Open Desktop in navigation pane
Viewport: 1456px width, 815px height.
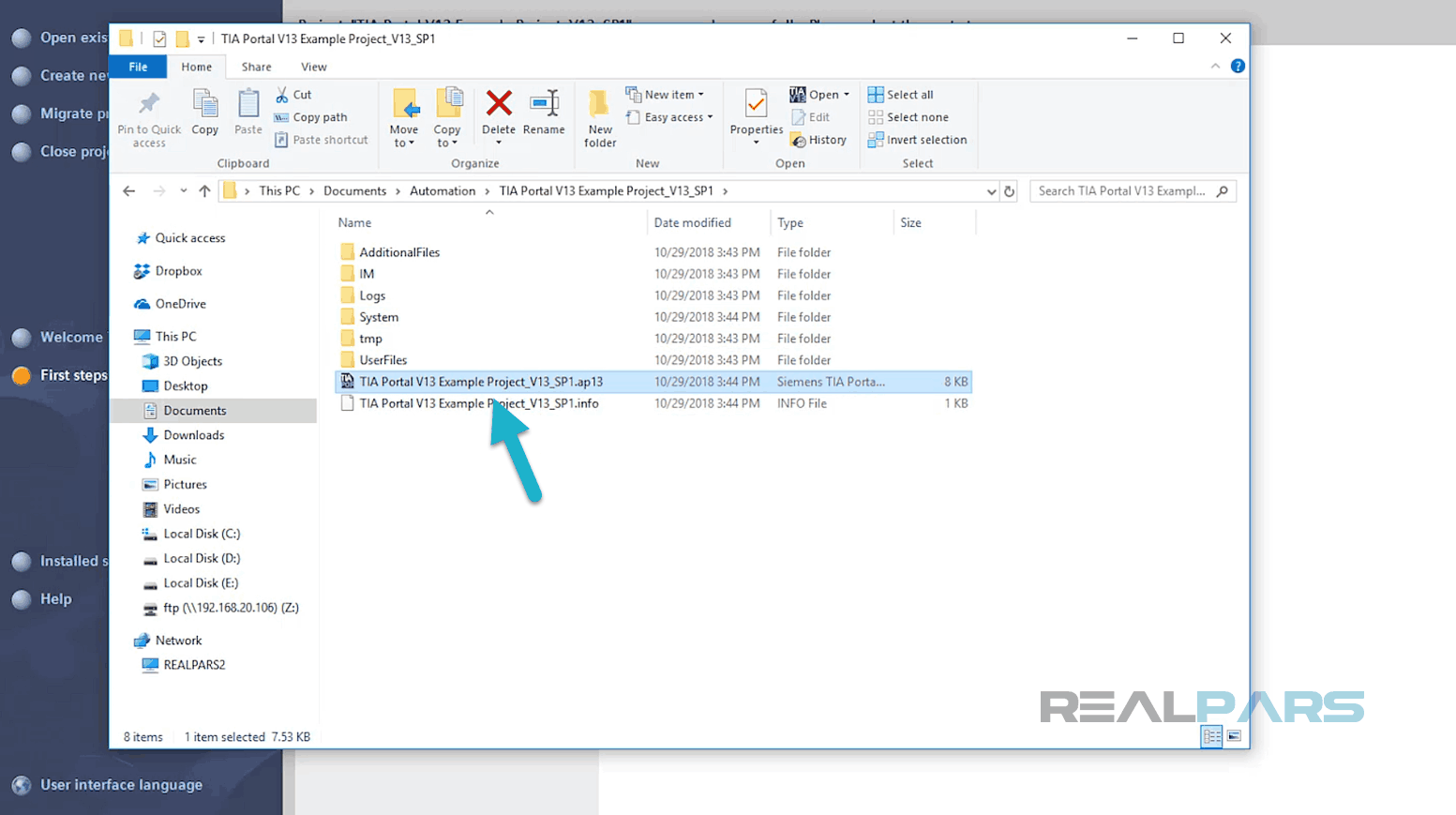point(185,385)
